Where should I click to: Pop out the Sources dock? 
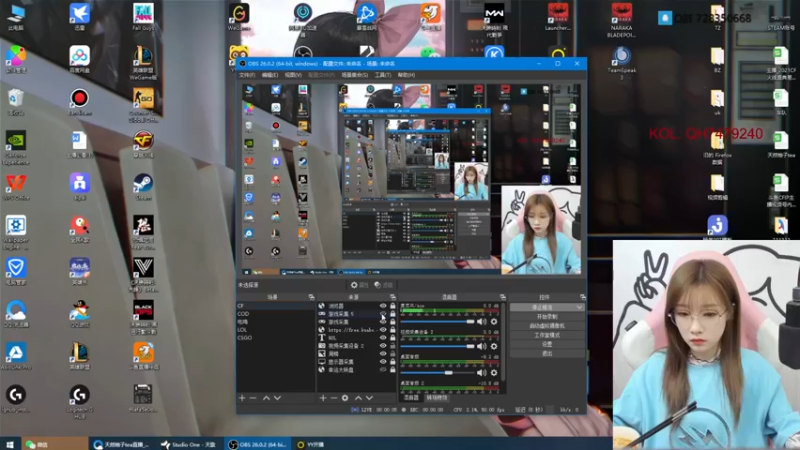pyautogui.click(x=392, y=297)
